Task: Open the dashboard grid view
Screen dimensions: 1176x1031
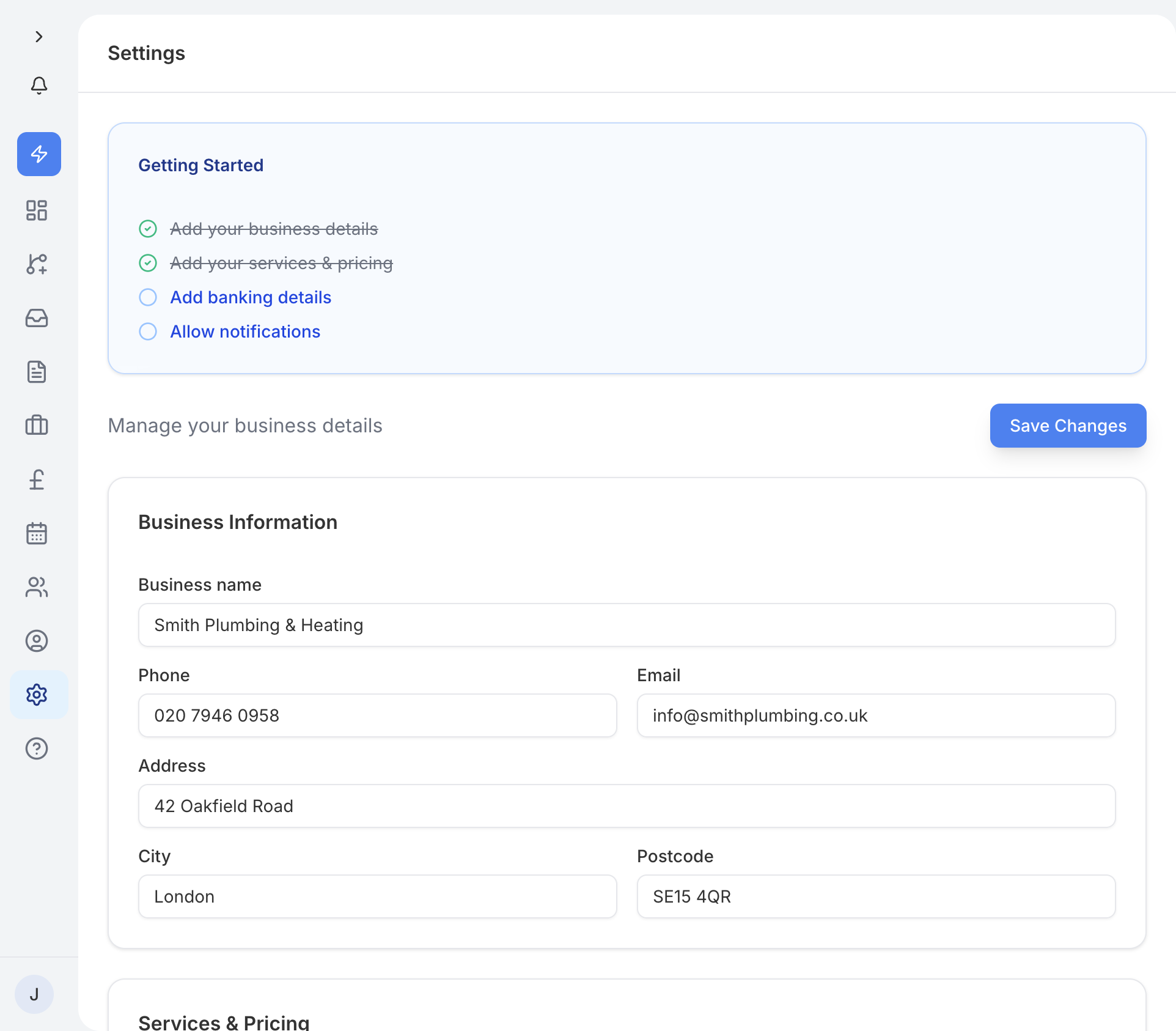Action: coord(37,210)
